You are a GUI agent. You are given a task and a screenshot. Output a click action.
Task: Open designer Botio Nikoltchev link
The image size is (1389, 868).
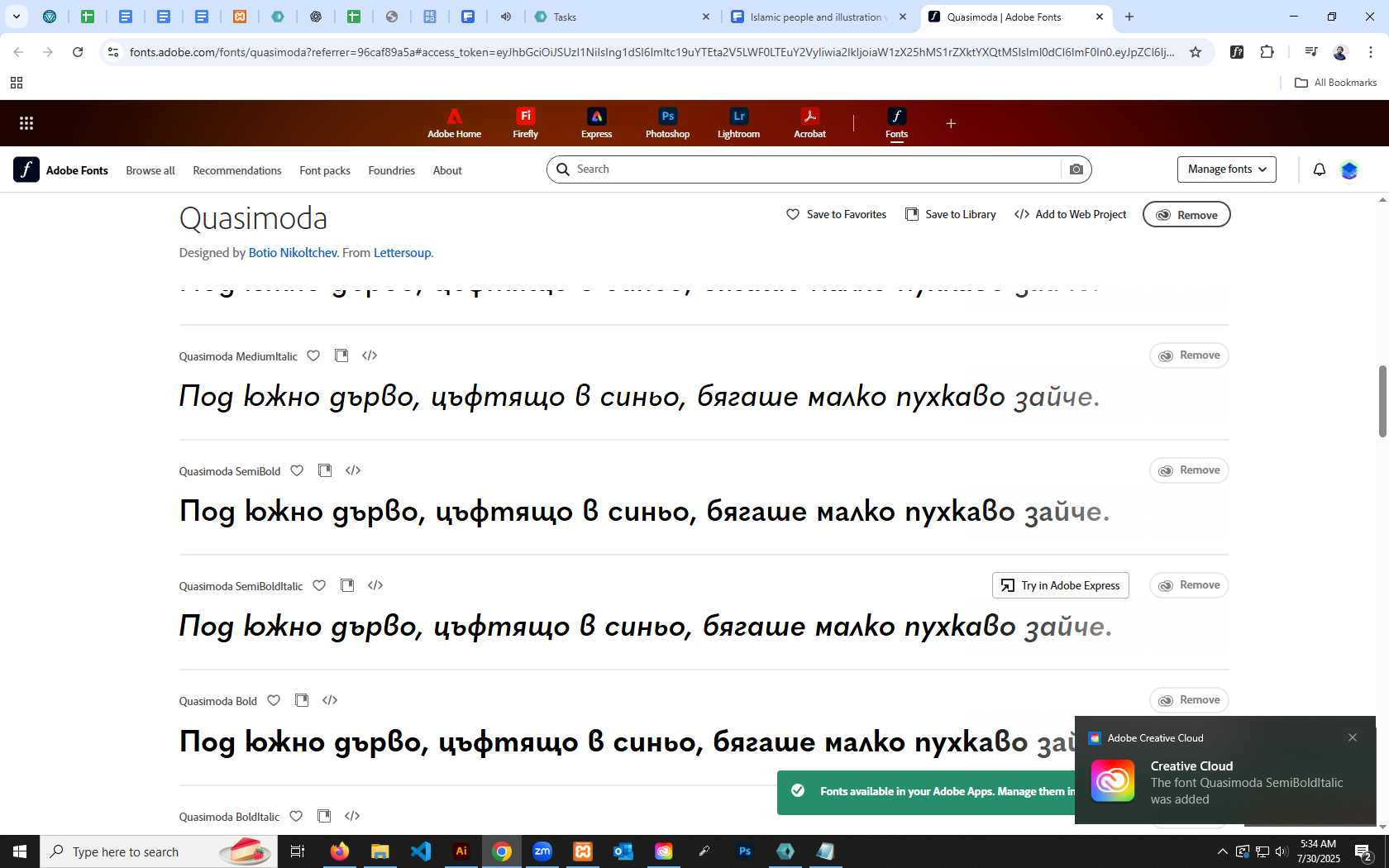[293, 253]
